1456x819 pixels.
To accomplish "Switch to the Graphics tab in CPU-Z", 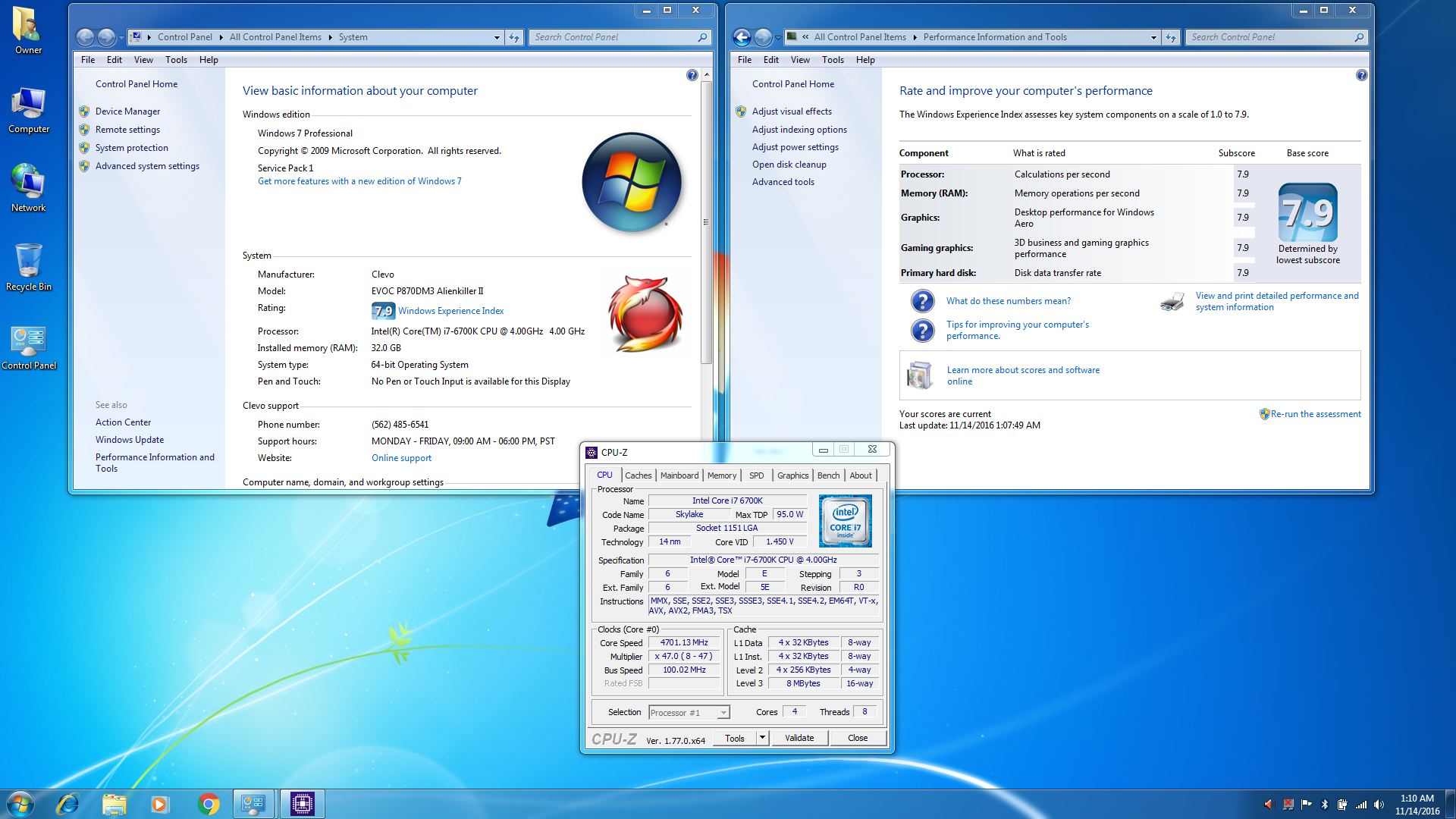I will tap(792, 475).
